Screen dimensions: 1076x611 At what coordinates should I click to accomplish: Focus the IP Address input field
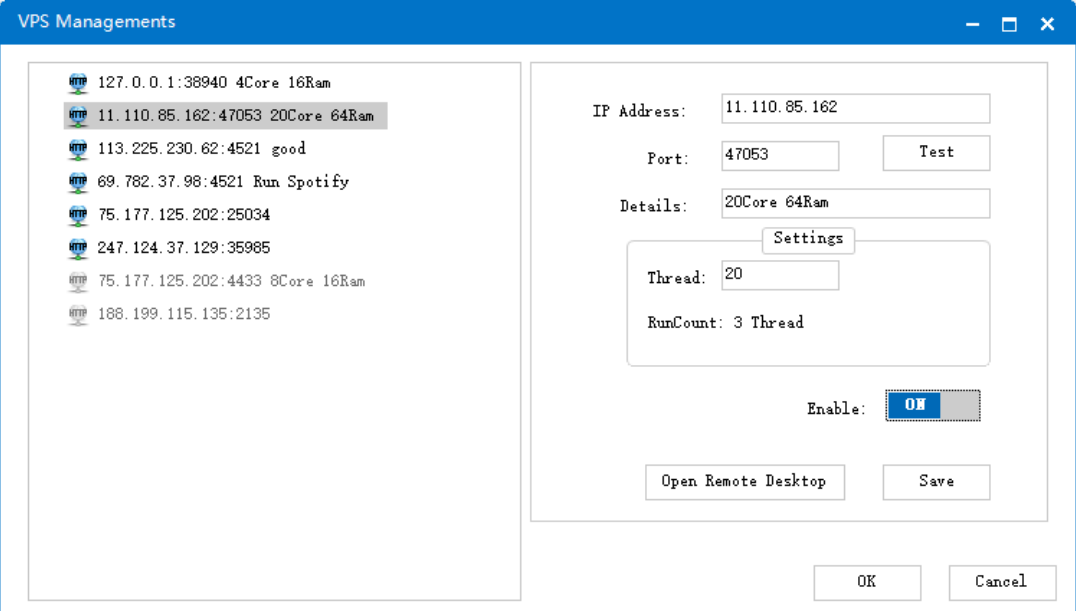855,108
